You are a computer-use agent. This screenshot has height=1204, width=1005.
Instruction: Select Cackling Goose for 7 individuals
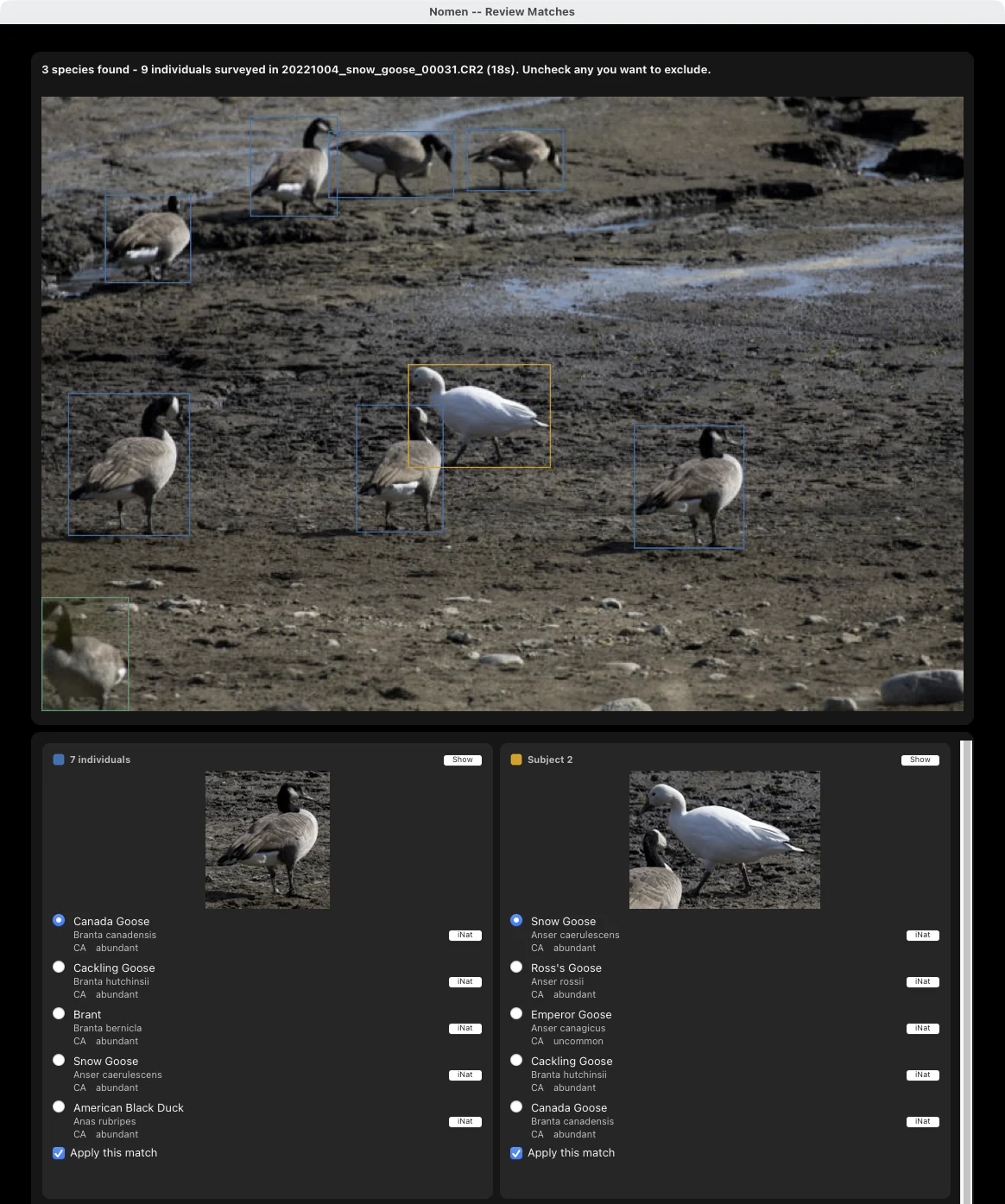tap(59, 967)
